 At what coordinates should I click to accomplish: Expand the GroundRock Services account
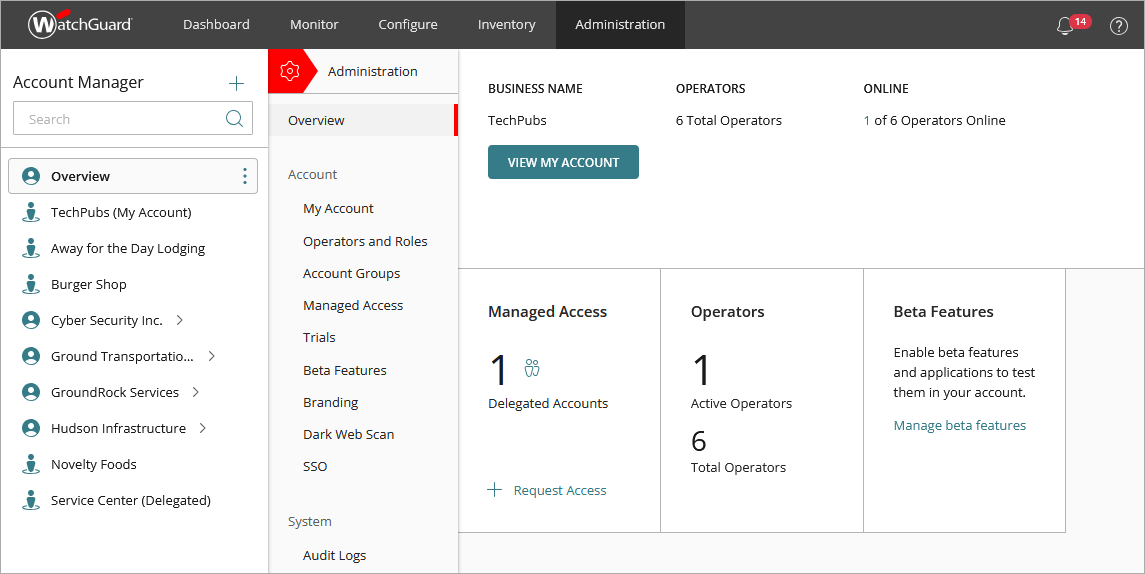pos(196,392)
